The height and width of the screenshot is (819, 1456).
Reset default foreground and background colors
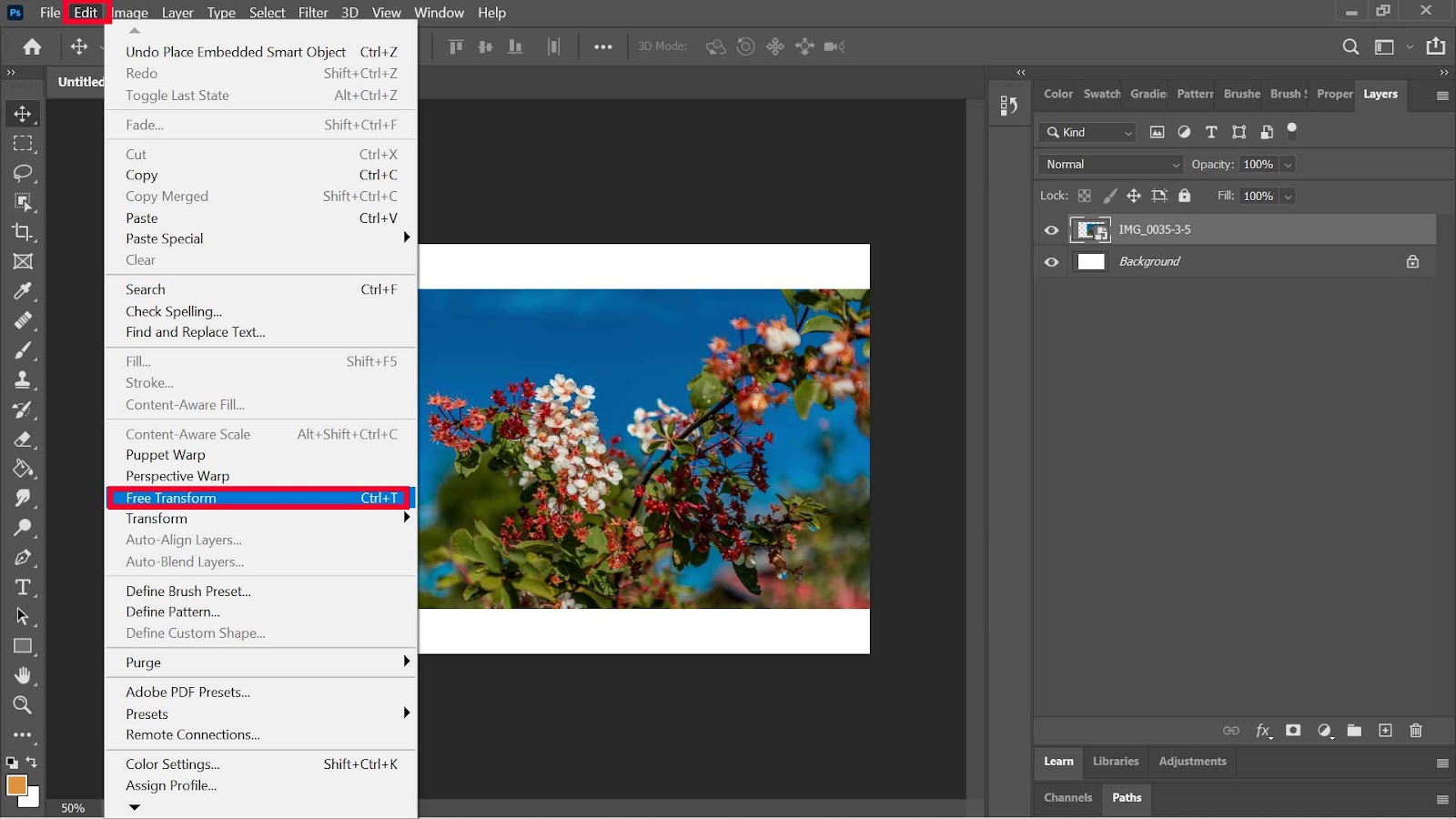(11, 763)
